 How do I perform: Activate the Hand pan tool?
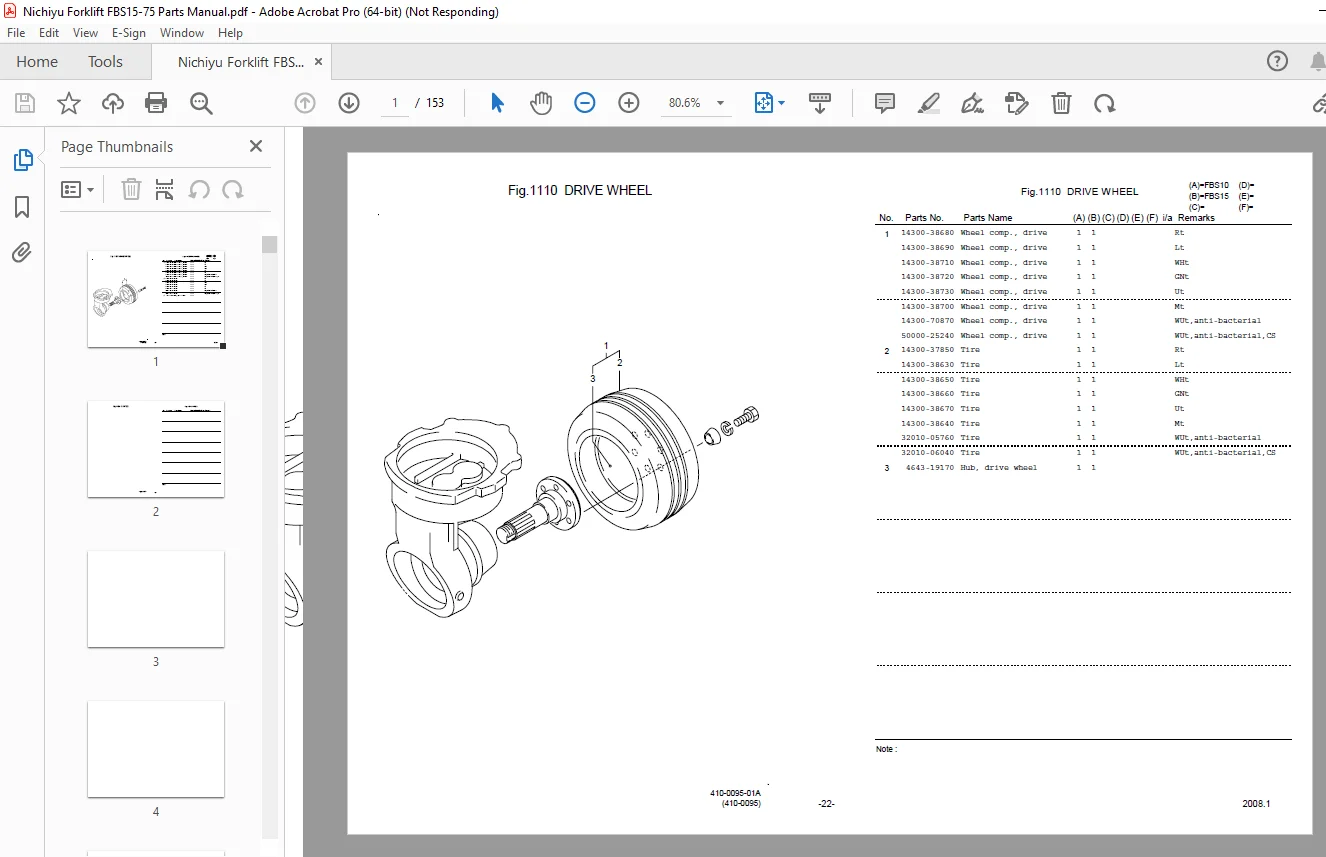pyautogui.click(x=541, y=103)
